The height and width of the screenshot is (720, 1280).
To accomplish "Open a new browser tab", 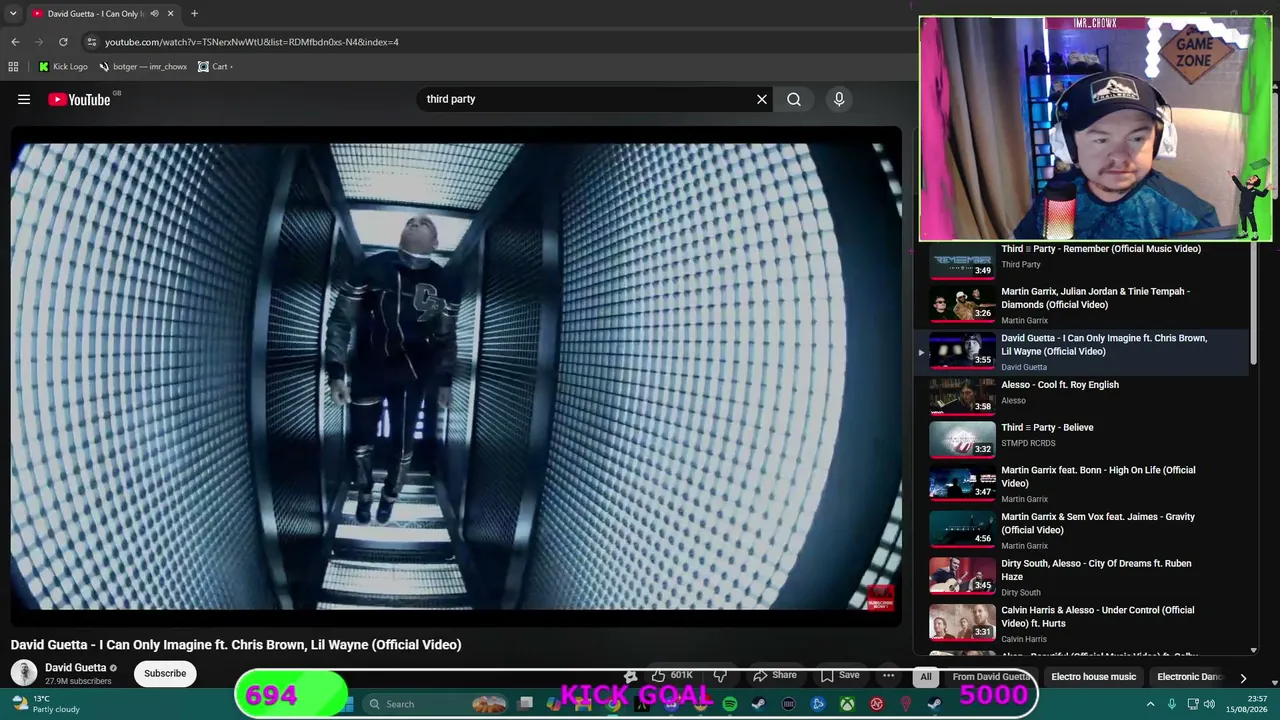I will coord(194,14).
